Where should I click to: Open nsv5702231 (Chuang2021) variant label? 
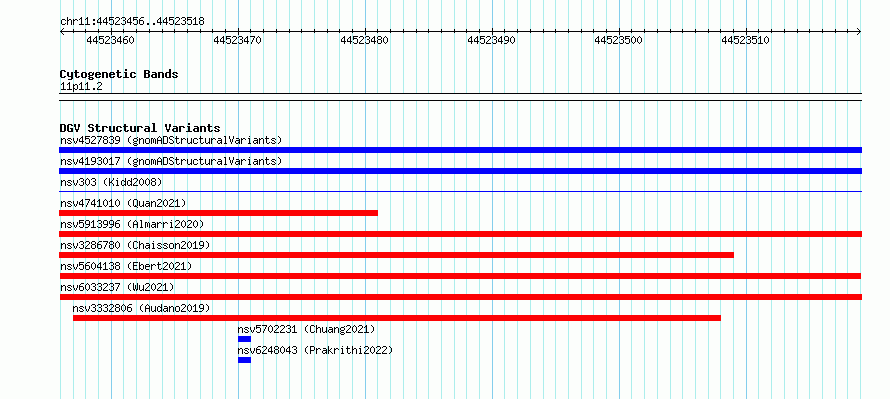tap(307, 329)
